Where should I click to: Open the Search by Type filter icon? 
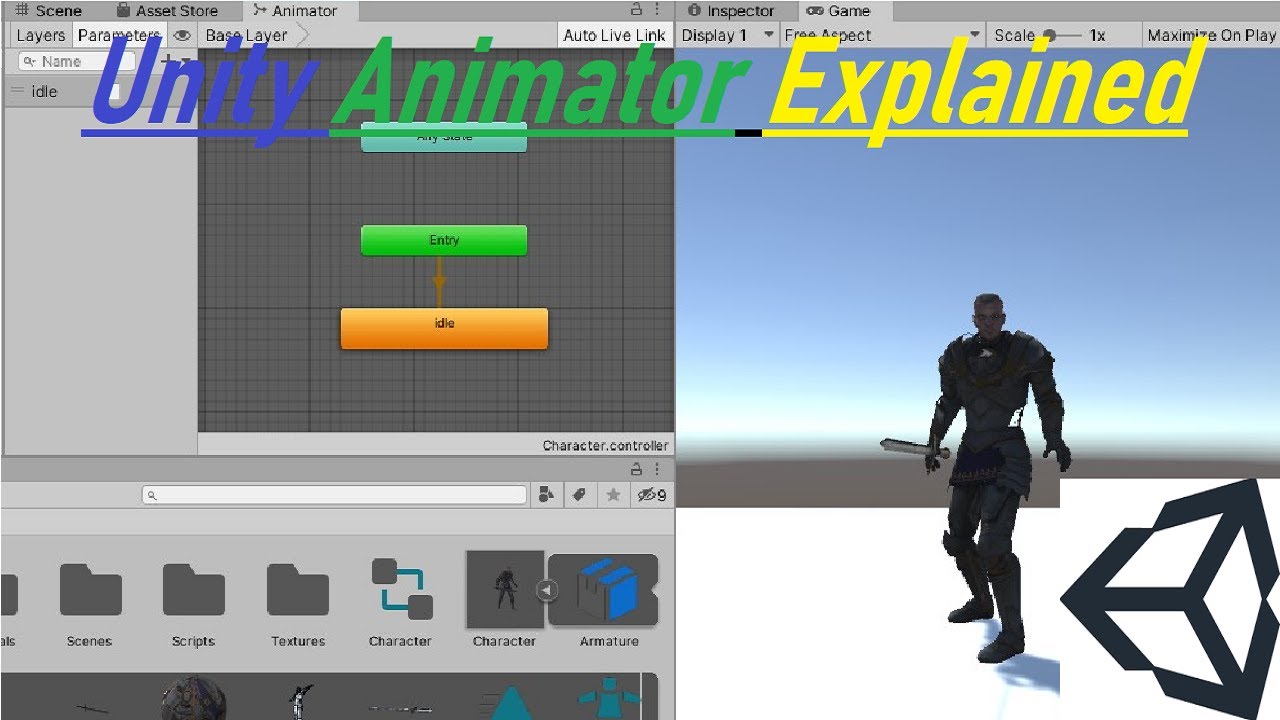click(x=546, y=495)
